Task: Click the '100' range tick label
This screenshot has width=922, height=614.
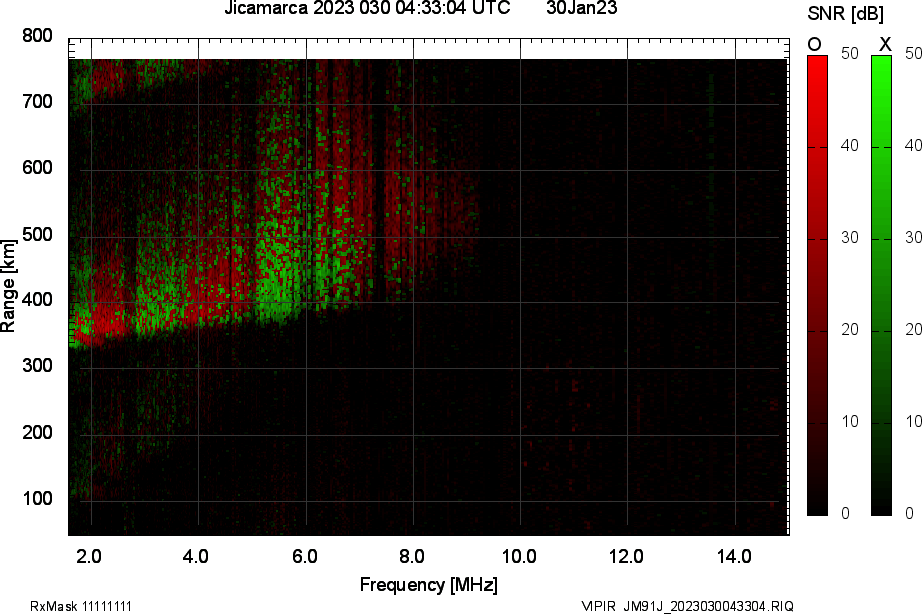Action: [37, 499]
